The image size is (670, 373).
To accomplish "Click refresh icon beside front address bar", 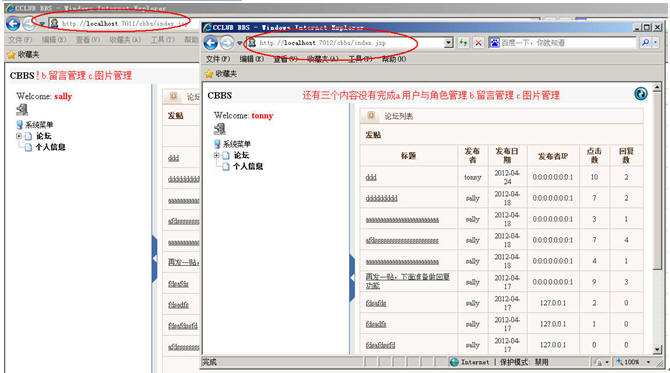I will pyautogui.click(x=463, y=43).
